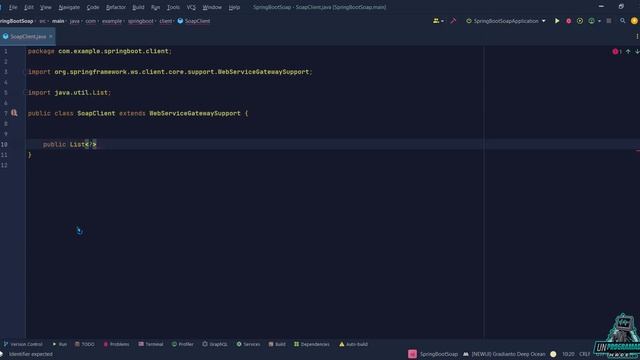The height and width of the screenshot is (360, 640).
Task: Run with Coverage icon in toolbar
Action: tap(580, 21)
